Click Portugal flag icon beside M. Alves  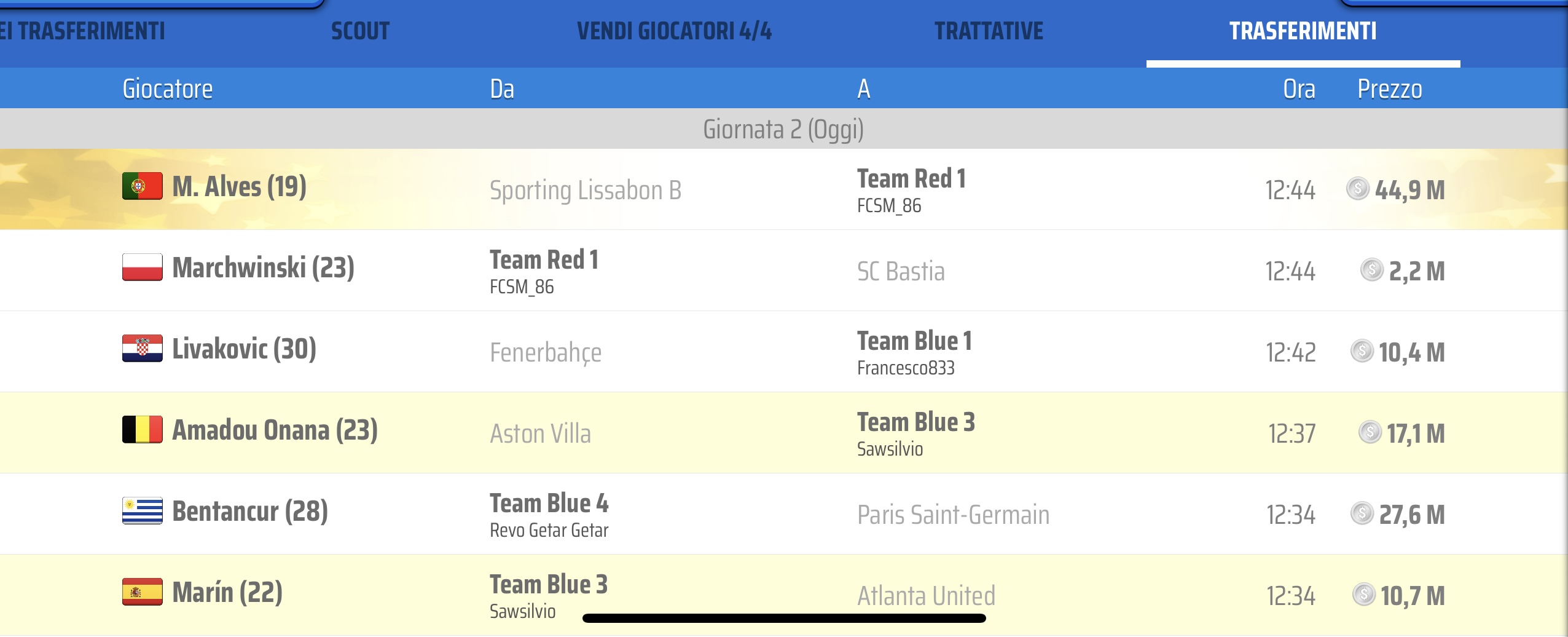point(142,186)
